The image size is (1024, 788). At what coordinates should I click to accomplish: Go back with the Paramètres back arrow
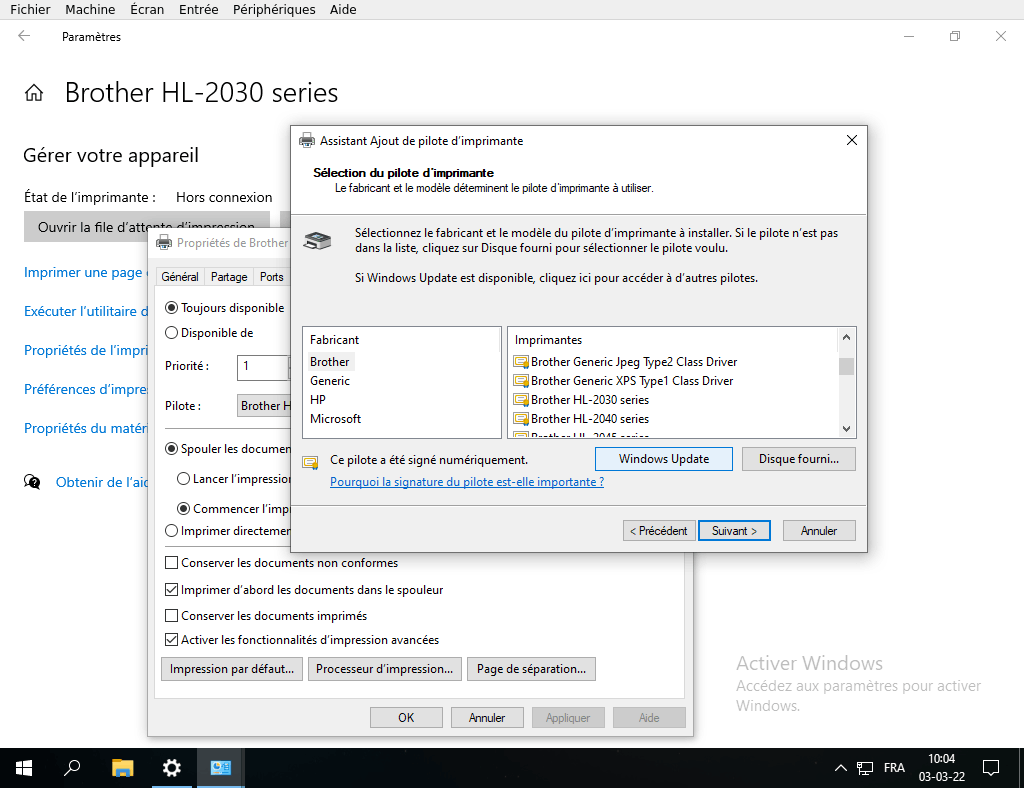[24, 36]
